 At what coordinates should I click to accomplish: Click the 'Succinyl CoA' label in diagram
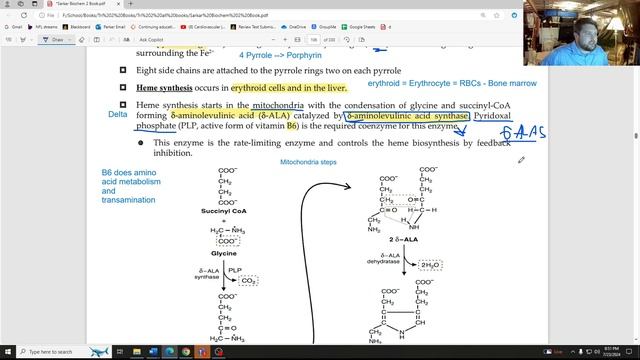pyautogui.click(x=224, y=211)
